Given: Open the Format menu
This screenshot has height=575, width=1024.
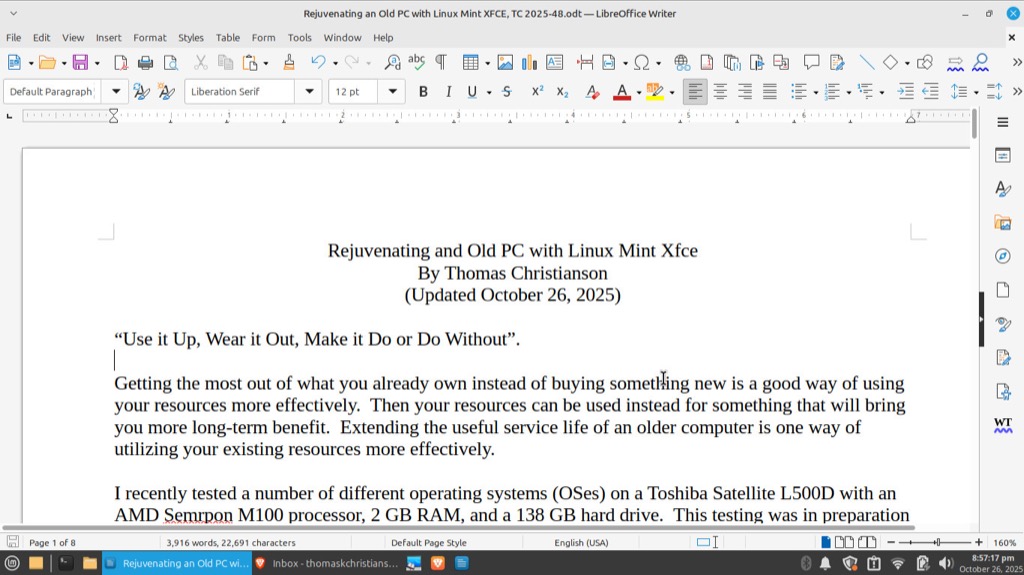Looking at the screenshot, I should (150, 38).
